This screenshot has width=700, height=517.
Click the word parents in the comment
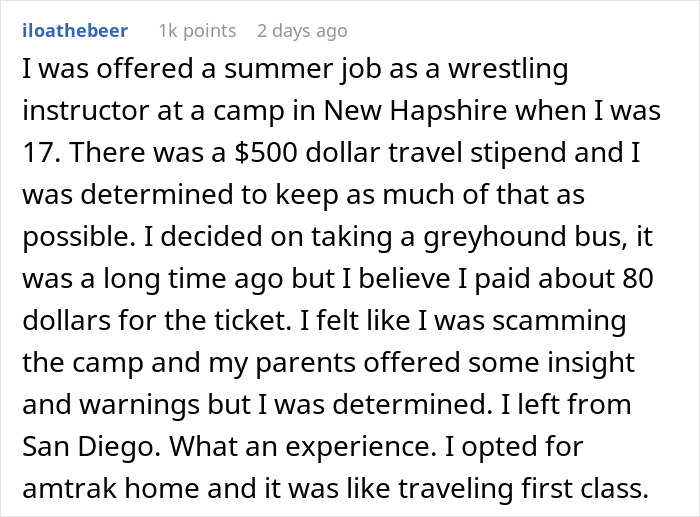[306, 363]
